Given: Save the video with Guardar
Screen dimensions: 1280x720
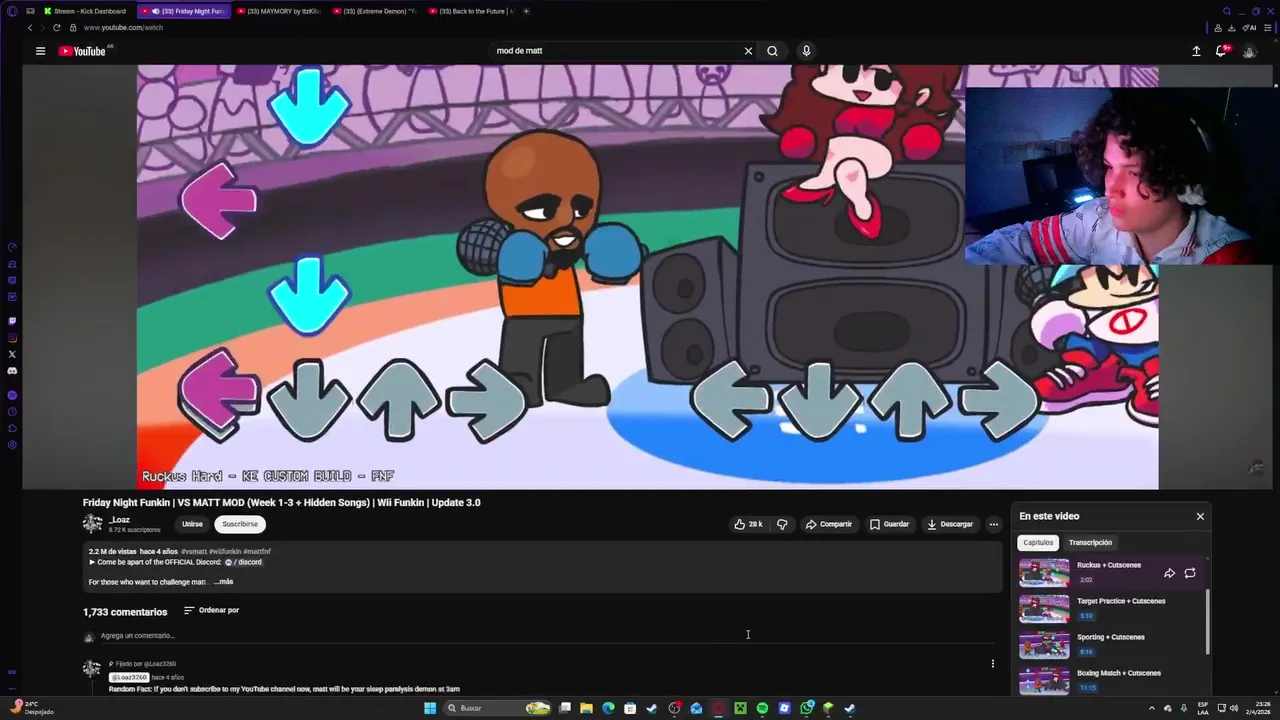Looking at the screenshot, I should 889,524.
